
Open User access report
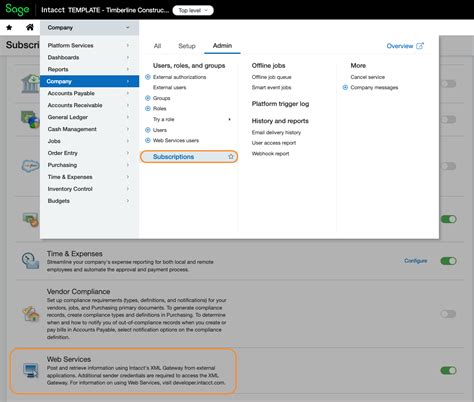pyautogui.click(x=274, y=143)
